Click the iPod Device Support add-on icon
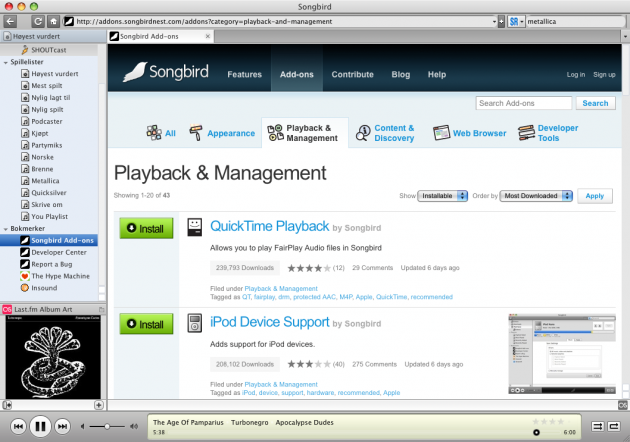The width and height of the screenshot is (630, 442). [195, 323]
